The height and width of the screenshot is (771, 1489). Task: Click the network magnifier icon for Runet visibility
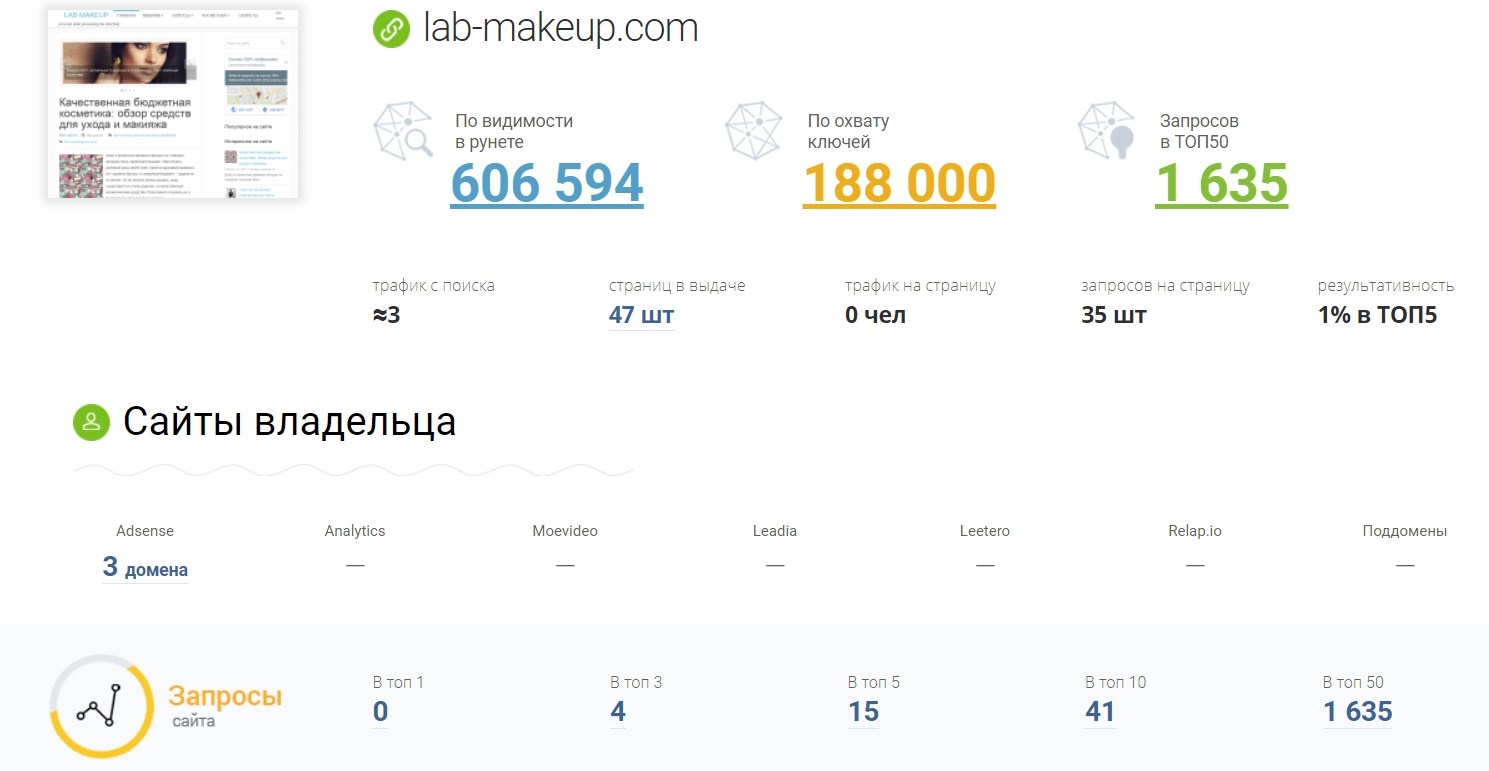[x=403, y=129]
